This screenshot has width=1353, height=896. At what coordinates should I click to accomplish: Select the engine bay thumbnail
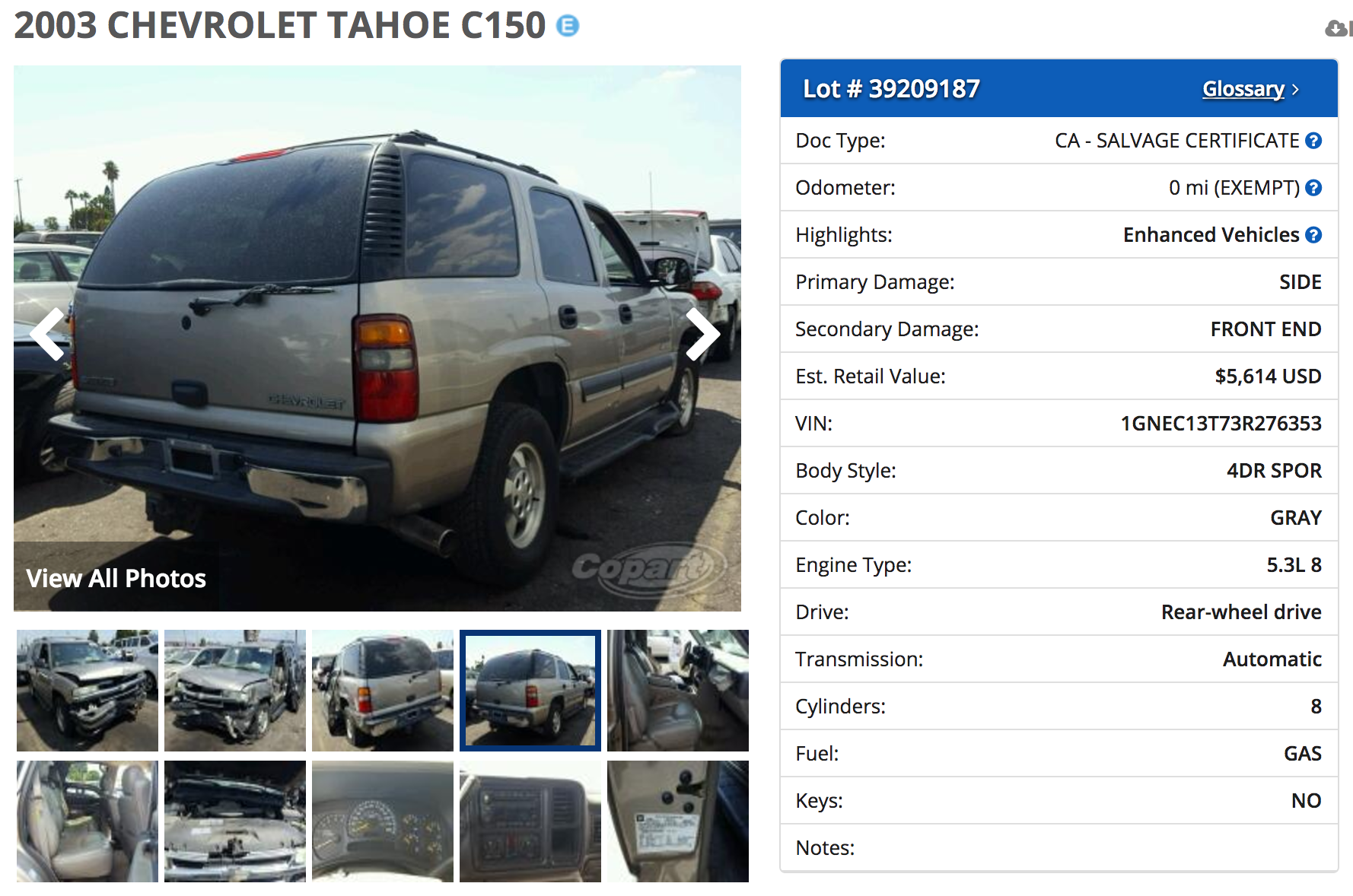pos(235,821)
